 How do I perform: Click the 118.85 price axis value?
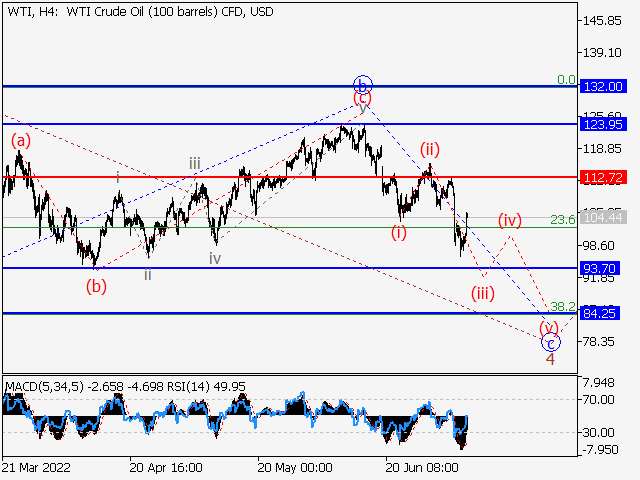click(x=602, y=149)
